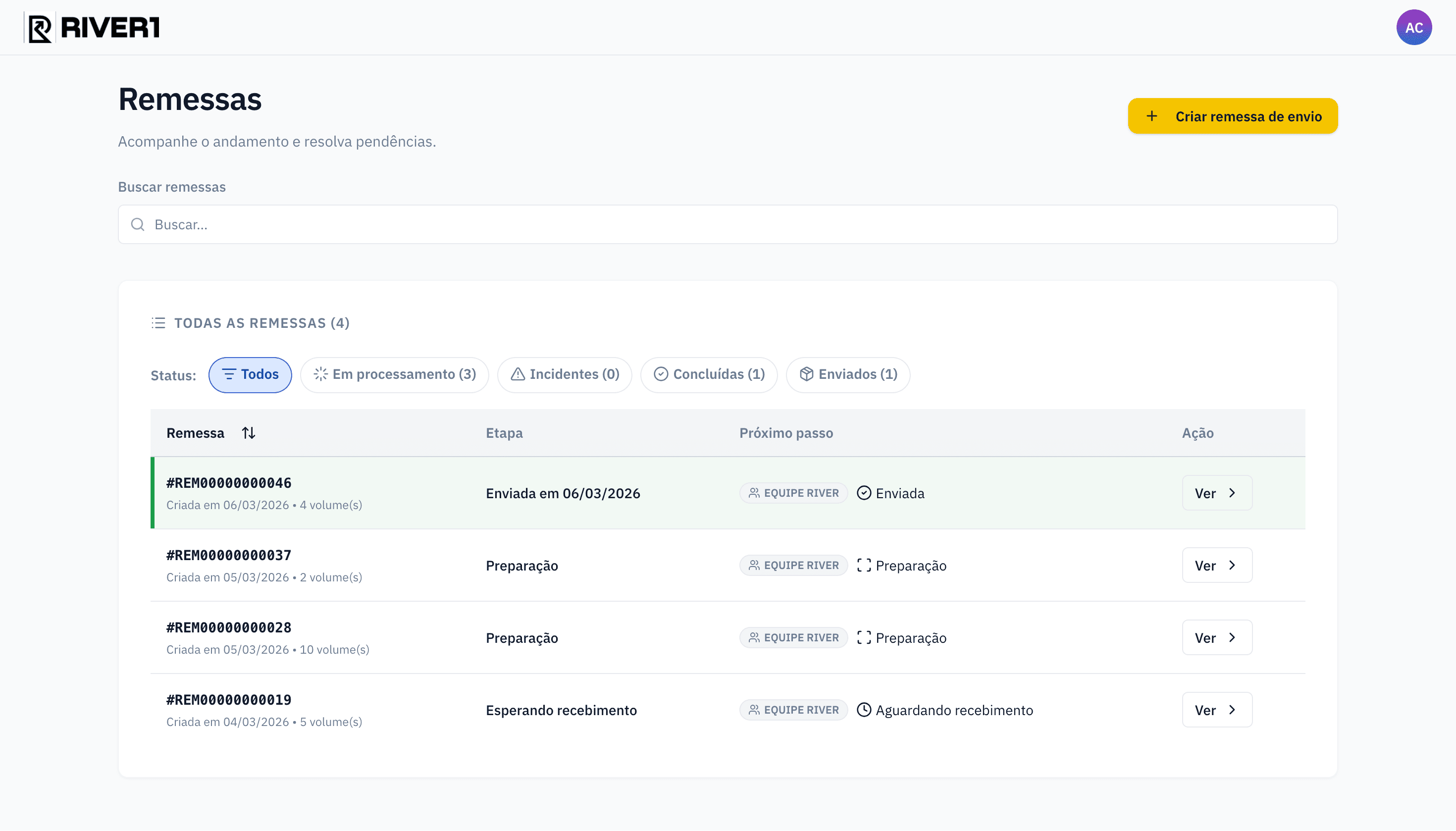
Task: Click the chevron on Ver for #REM00000000037
Action: point(1232,565)
